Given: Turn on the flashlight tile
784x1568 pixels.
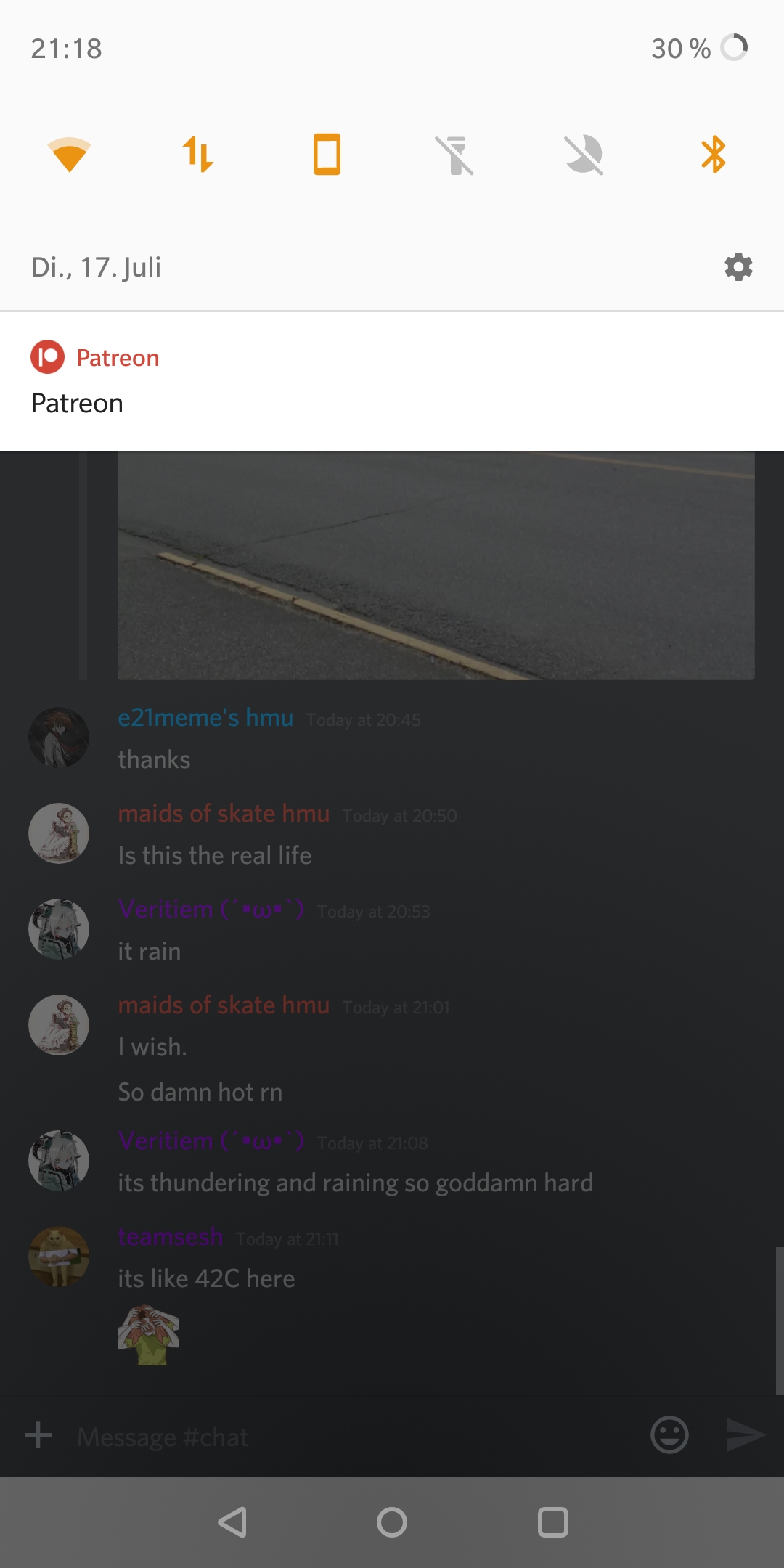Looking at the screenshot, I should (x=455, y=155).
